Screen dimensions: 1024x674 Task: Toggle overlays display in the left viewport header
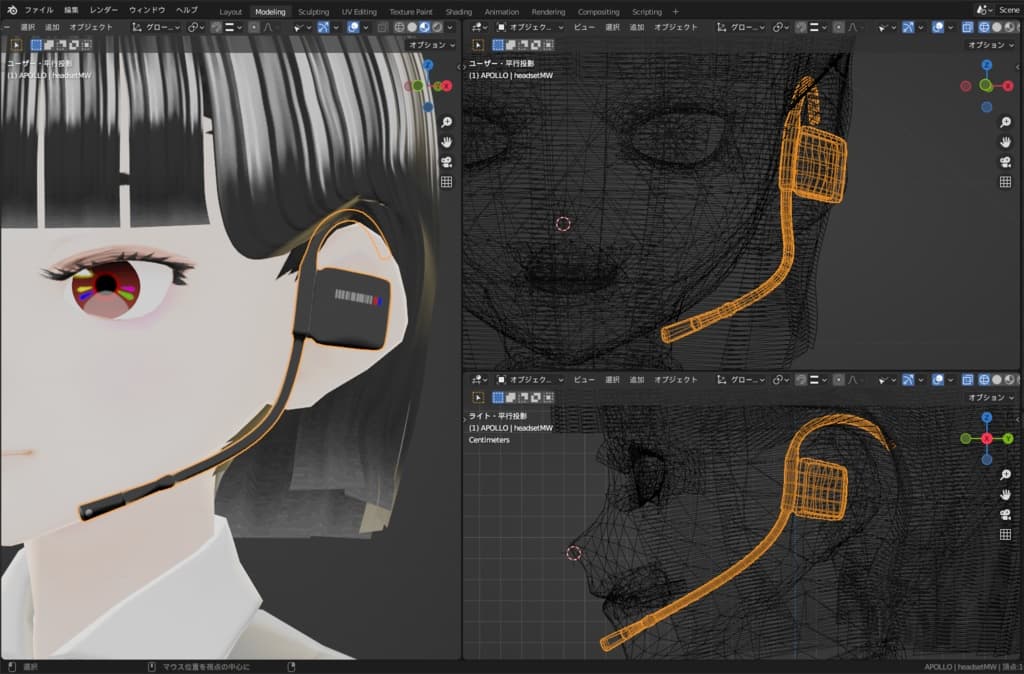(355, 27)
